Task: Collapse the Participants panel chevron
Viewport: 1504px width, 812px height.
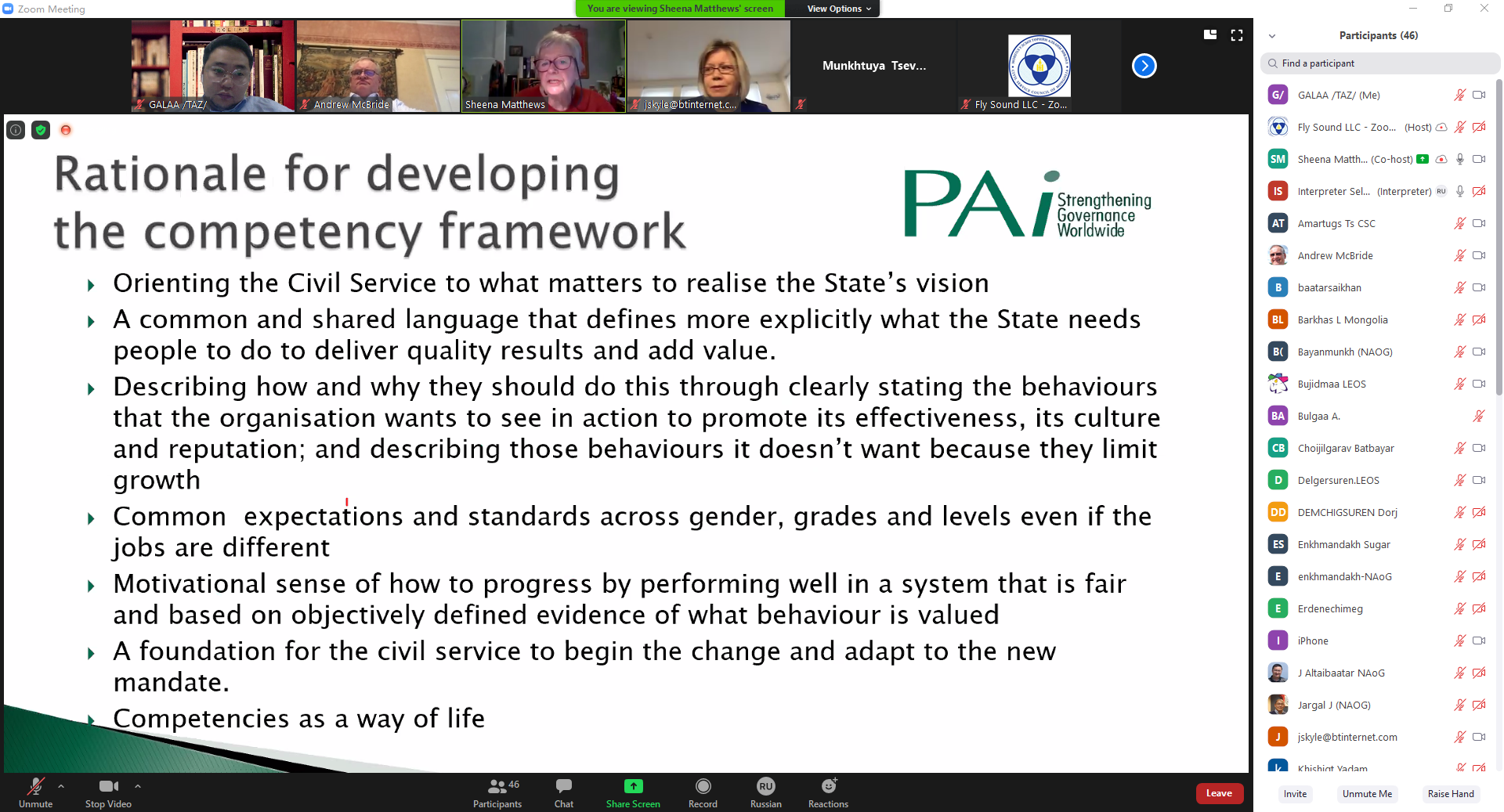Action: (x=1272, y=36)
